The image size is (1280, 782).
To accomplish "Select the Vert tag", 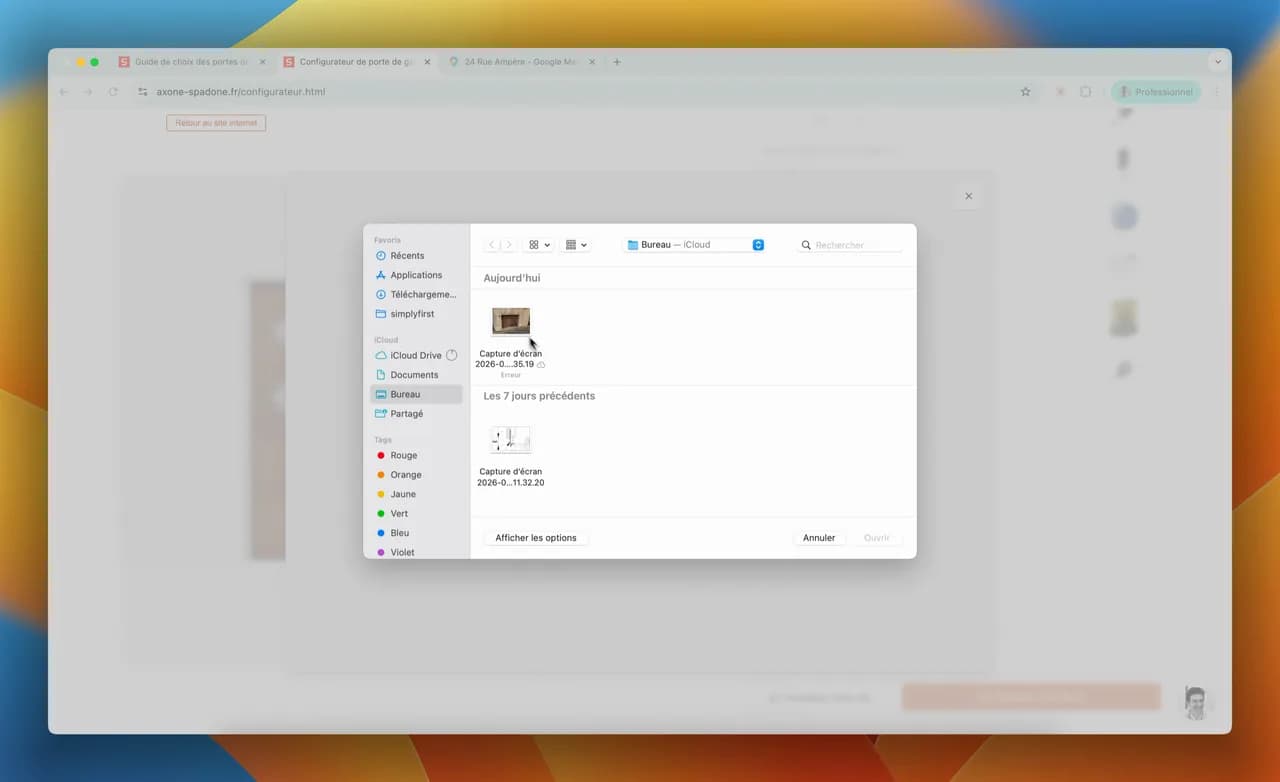I will coord(416,514).
